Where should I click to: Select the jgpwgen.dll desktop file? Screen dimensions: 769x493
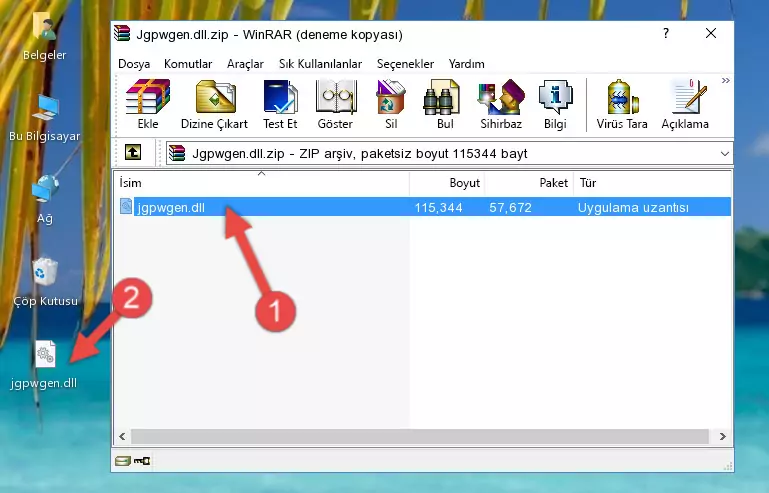(x=44, y=365)
